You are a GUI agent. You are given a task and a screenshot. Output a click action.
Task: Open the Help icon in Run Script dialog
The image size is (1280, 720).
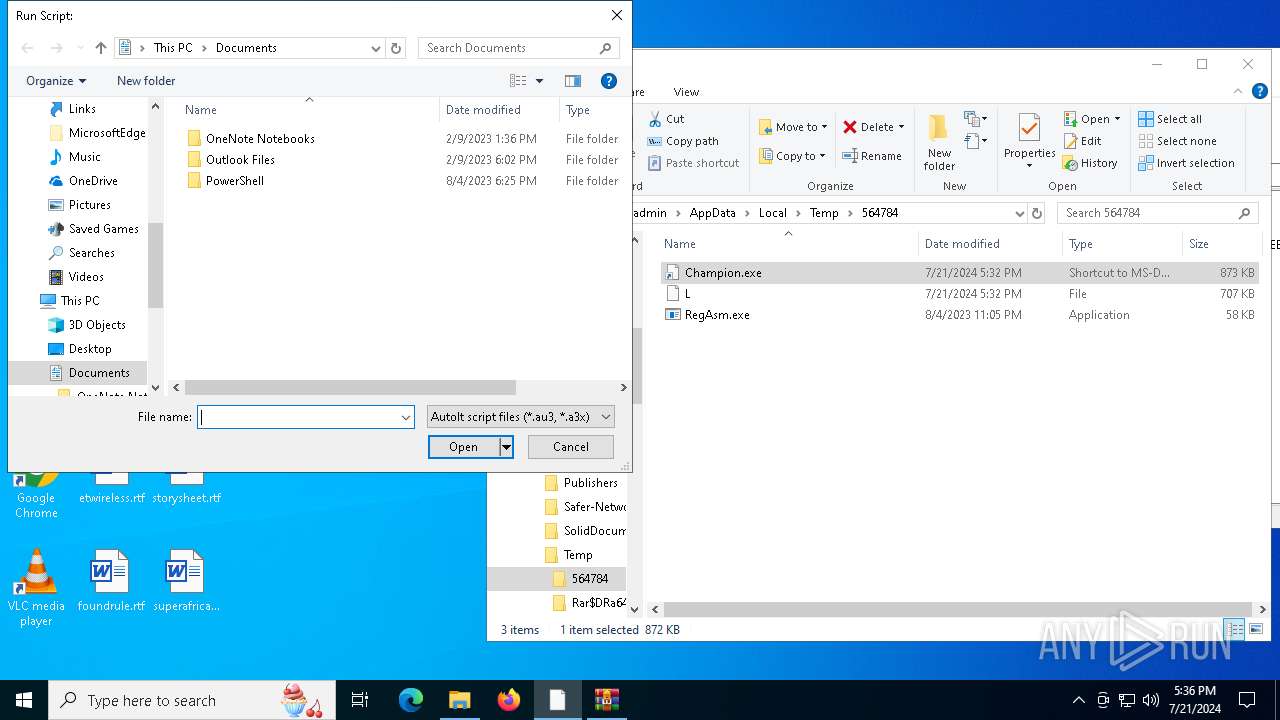point(608,81)
